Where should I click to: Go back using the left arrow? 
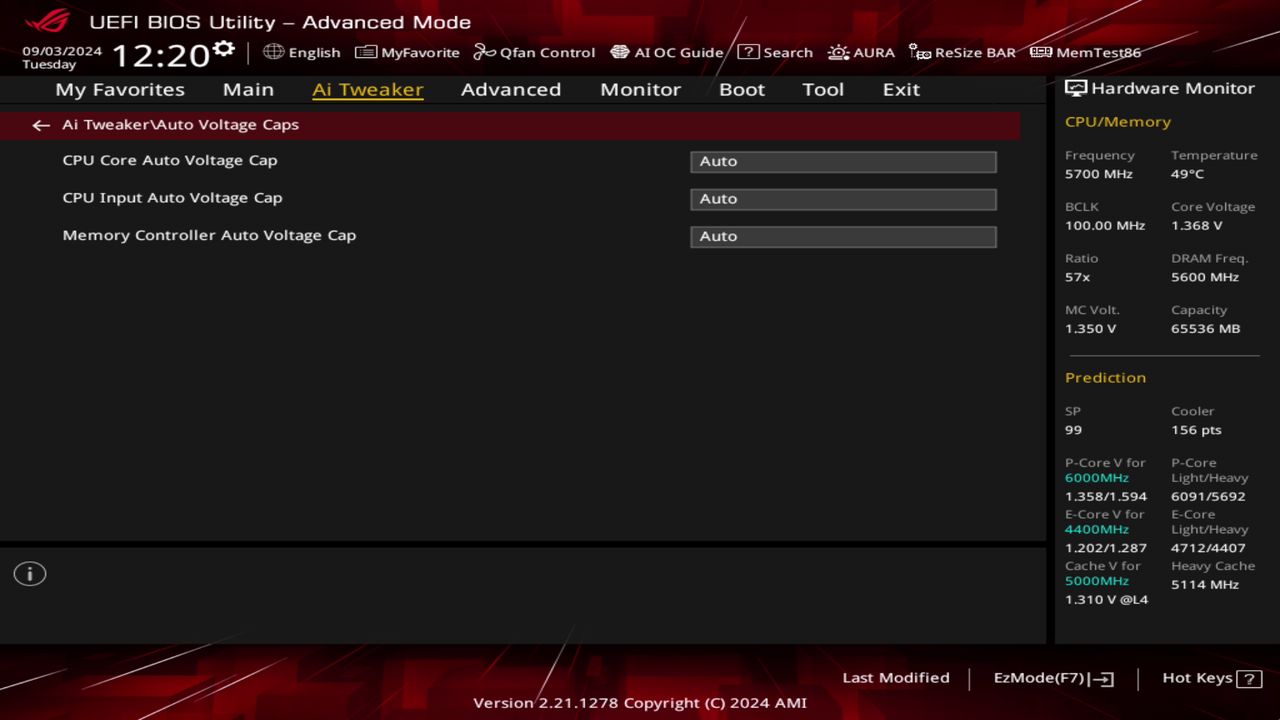(x=41, y=125)
